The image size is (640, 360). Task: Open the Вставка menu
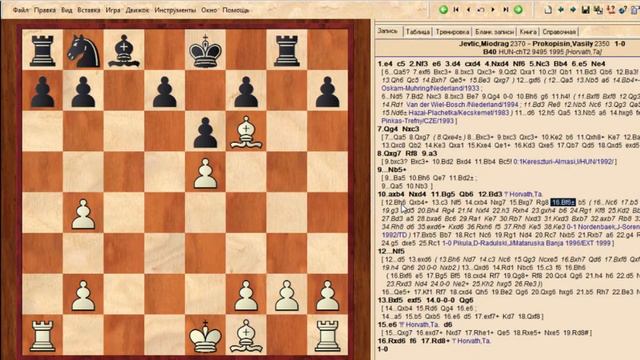pyautogui.click(x=89, y=10)
